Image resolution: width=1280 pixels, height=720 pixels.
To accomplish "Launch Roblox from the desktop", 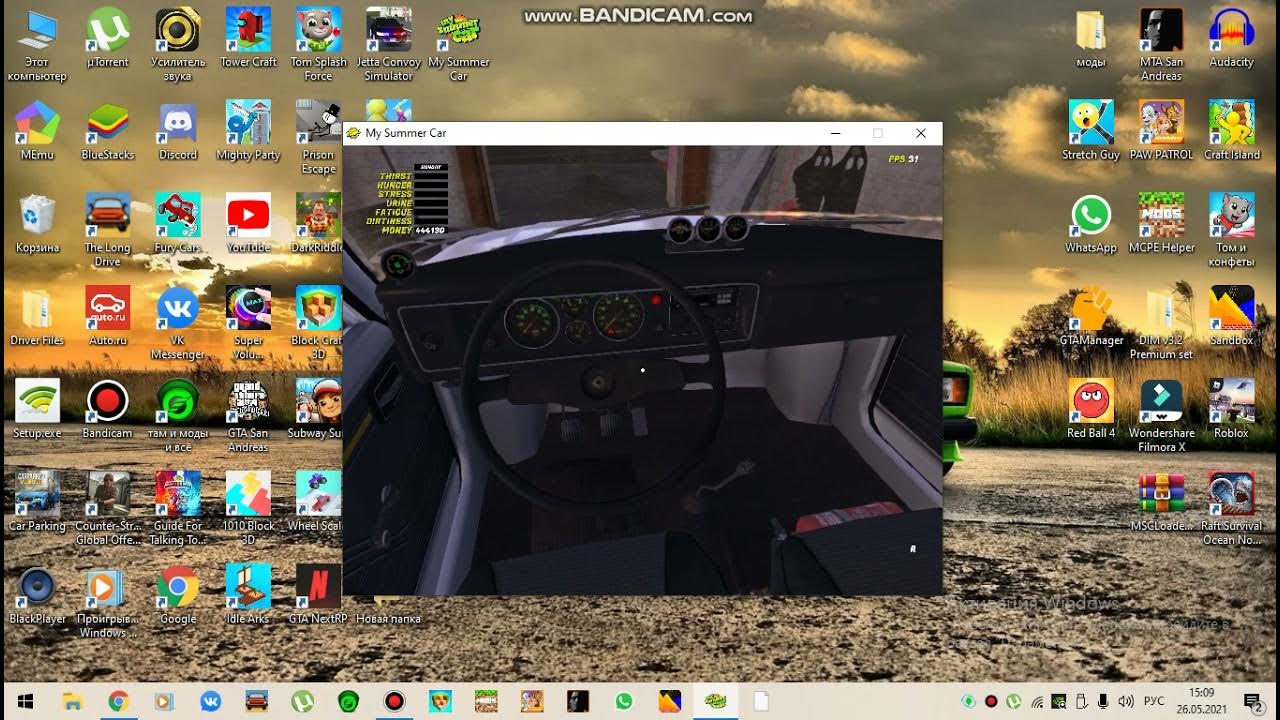I will (x=1231, y=410).
